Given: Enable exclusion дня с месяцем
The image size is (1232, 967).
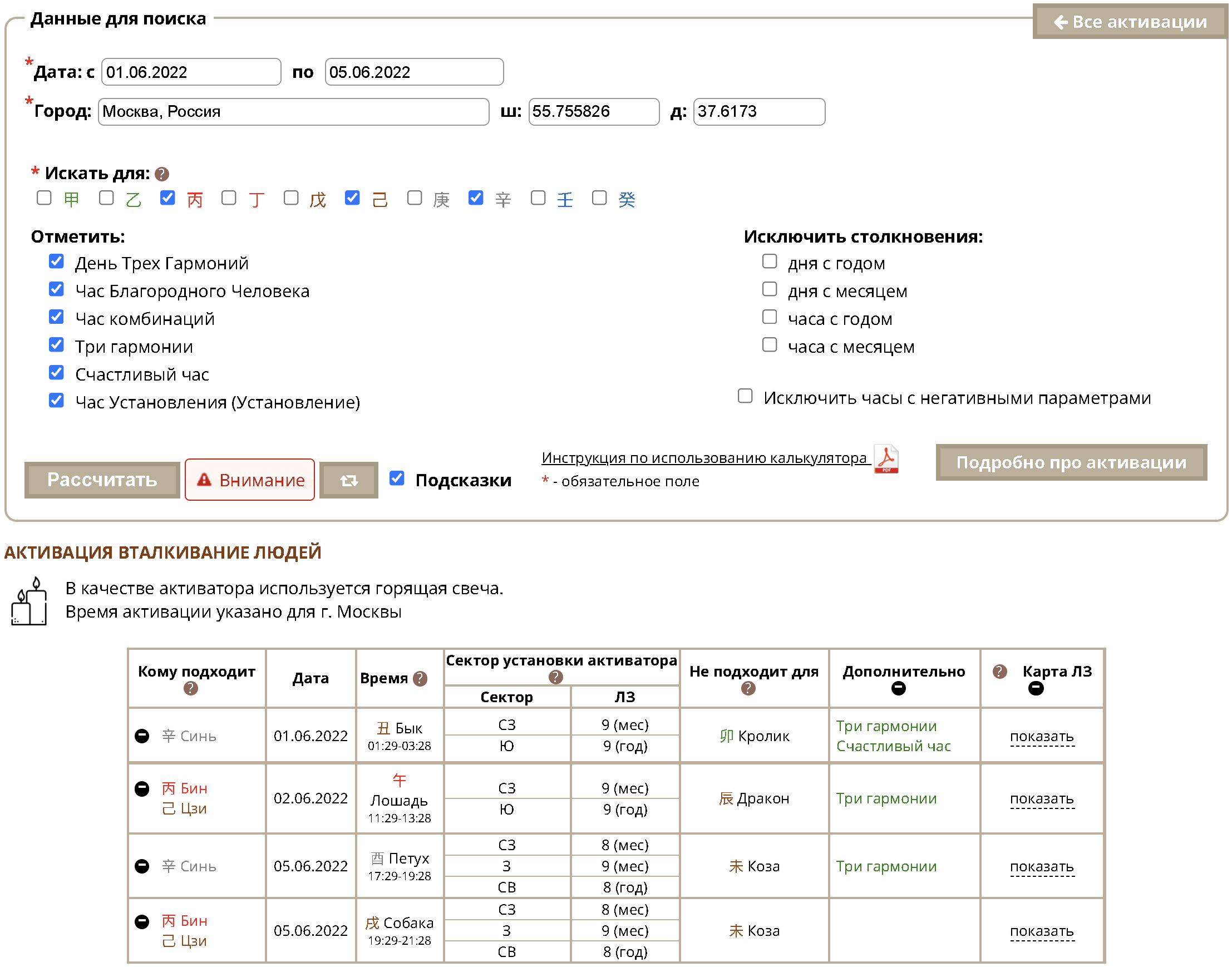Looking at the screenshot, I should click(770, 289).
